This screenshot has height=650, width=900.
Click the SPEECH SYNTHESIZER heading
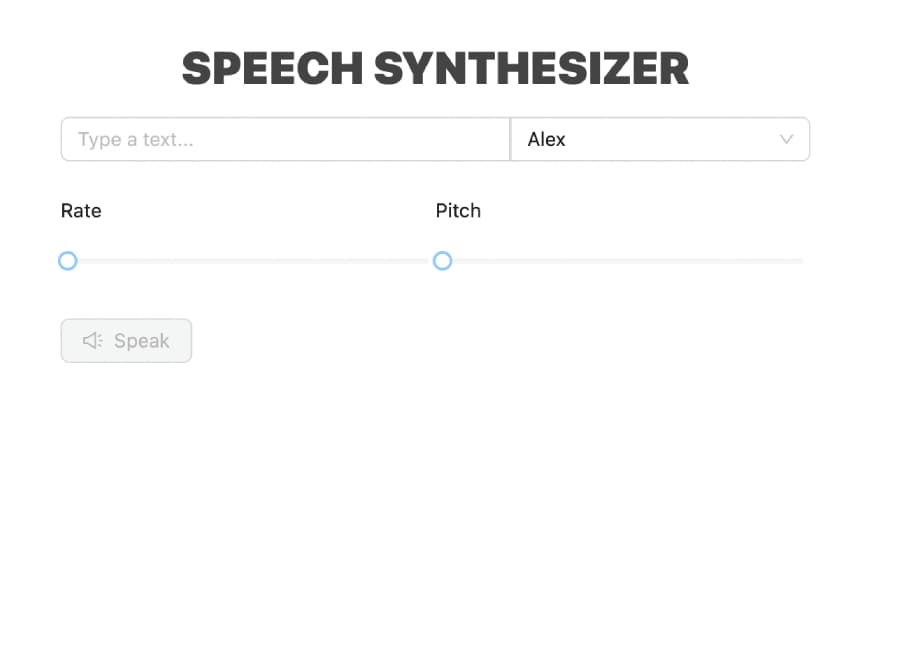435,69
